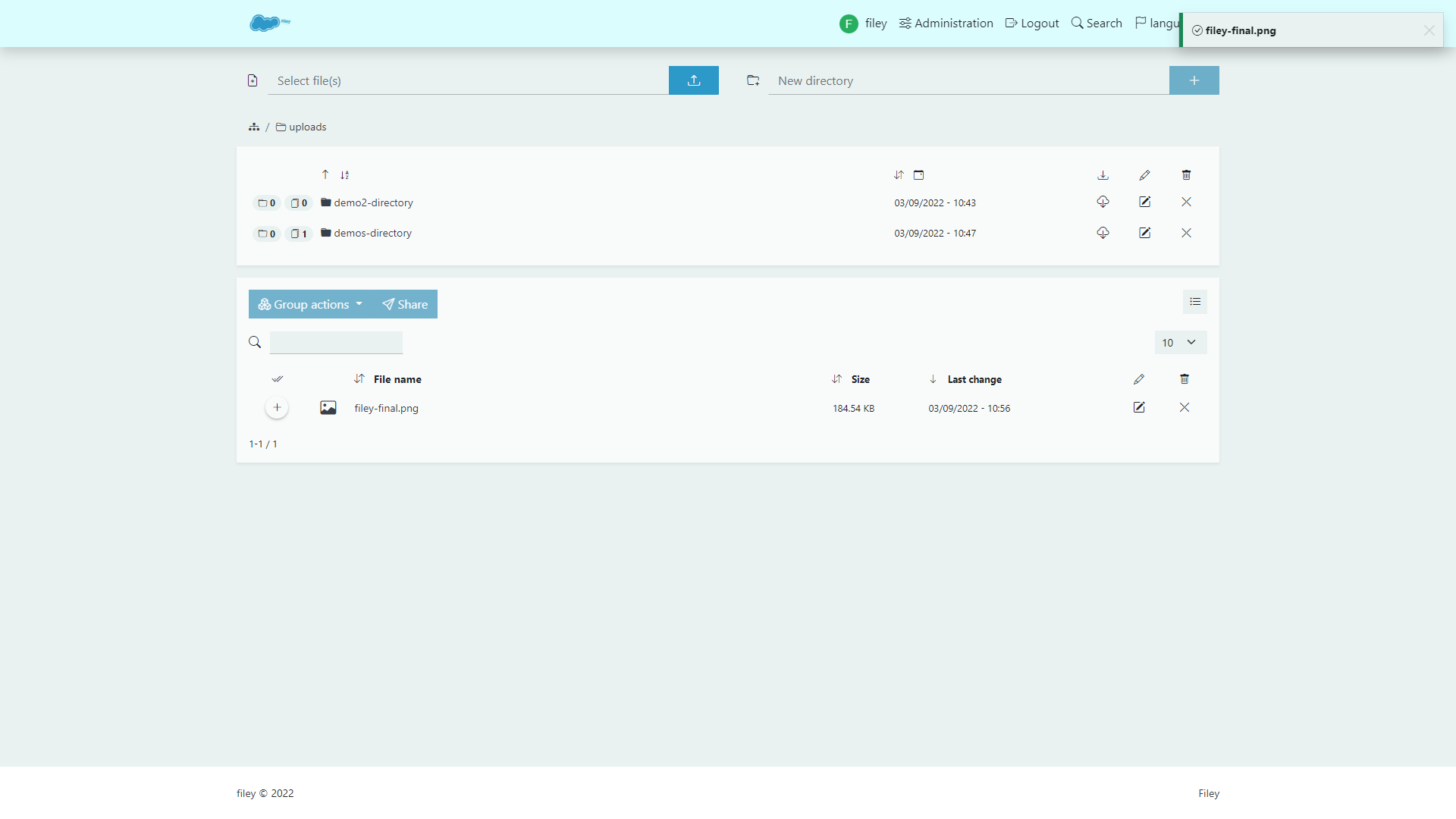Download the demo2-directory folder
The width and height of the screenshot is (1456, 819).
click(x=1103, y=202)
